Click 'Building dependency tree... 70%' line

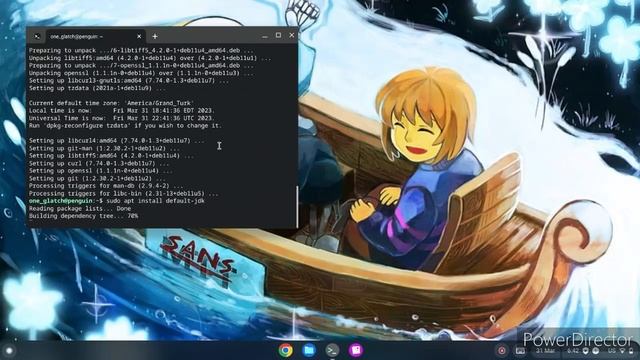click(x=84, y=216)
